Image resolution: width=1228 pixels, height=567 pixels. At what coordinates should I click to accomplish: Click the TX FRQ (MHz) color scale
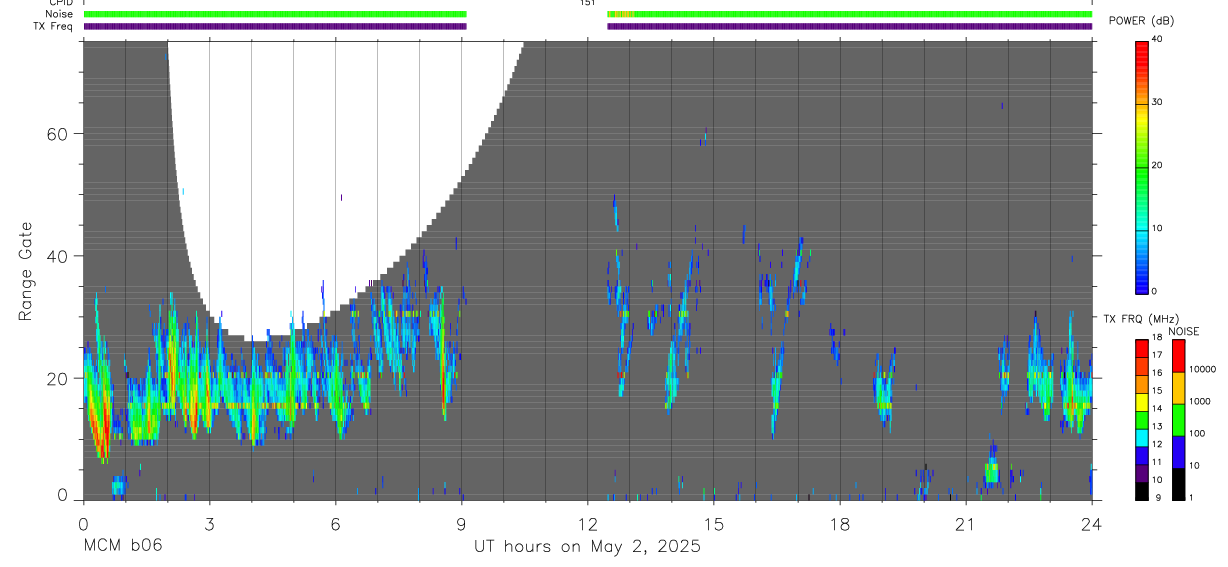[x=1140, y=419]
